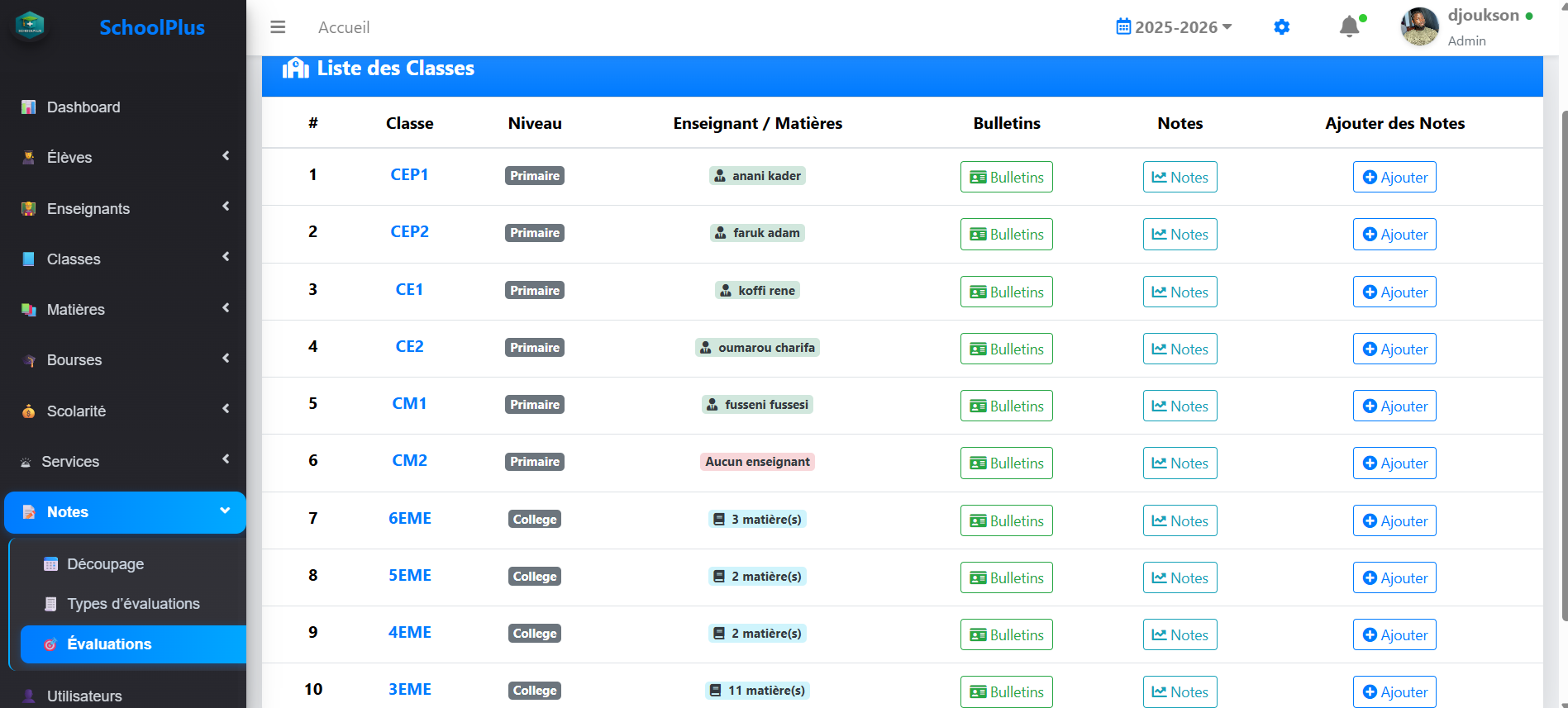Open the notifications bell

coord(1349,27)
